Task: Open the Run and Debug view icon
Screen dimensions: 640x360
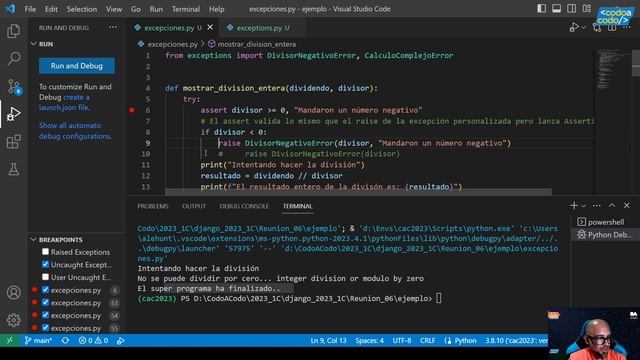Action: (x=13, y=114)
